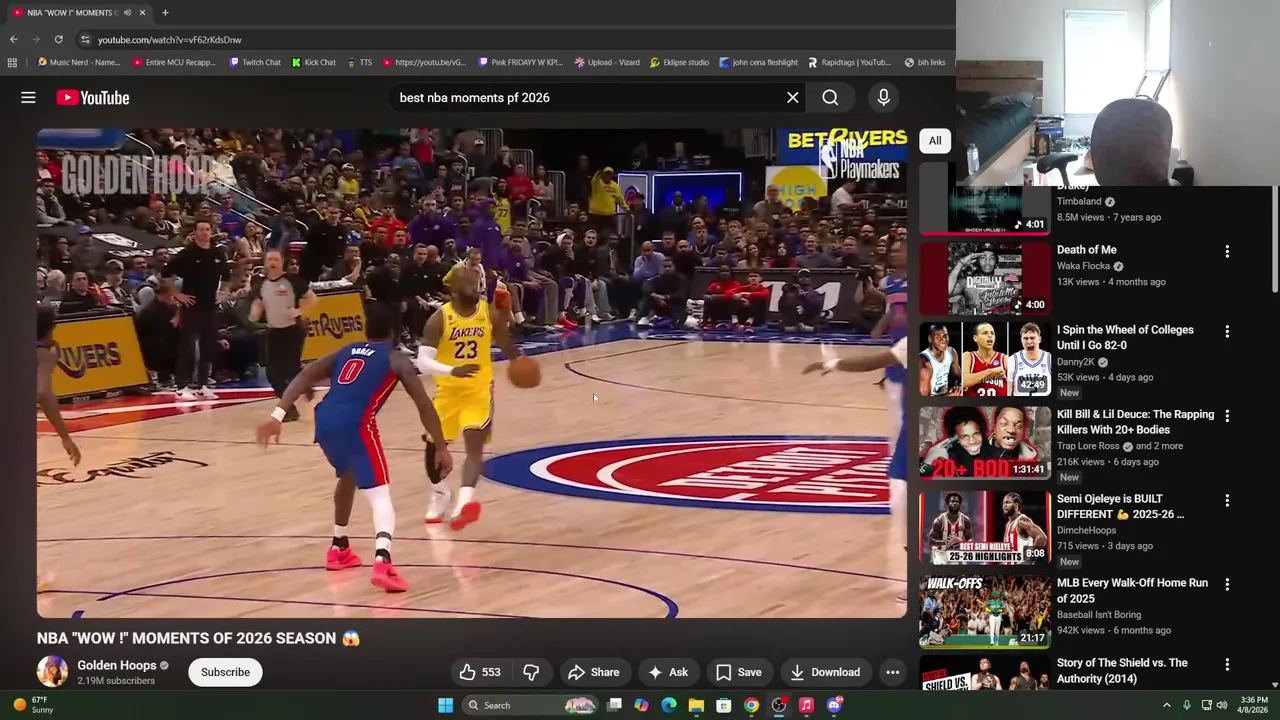Open Golden Hoops channel avatar

click(x=52, y=672)
